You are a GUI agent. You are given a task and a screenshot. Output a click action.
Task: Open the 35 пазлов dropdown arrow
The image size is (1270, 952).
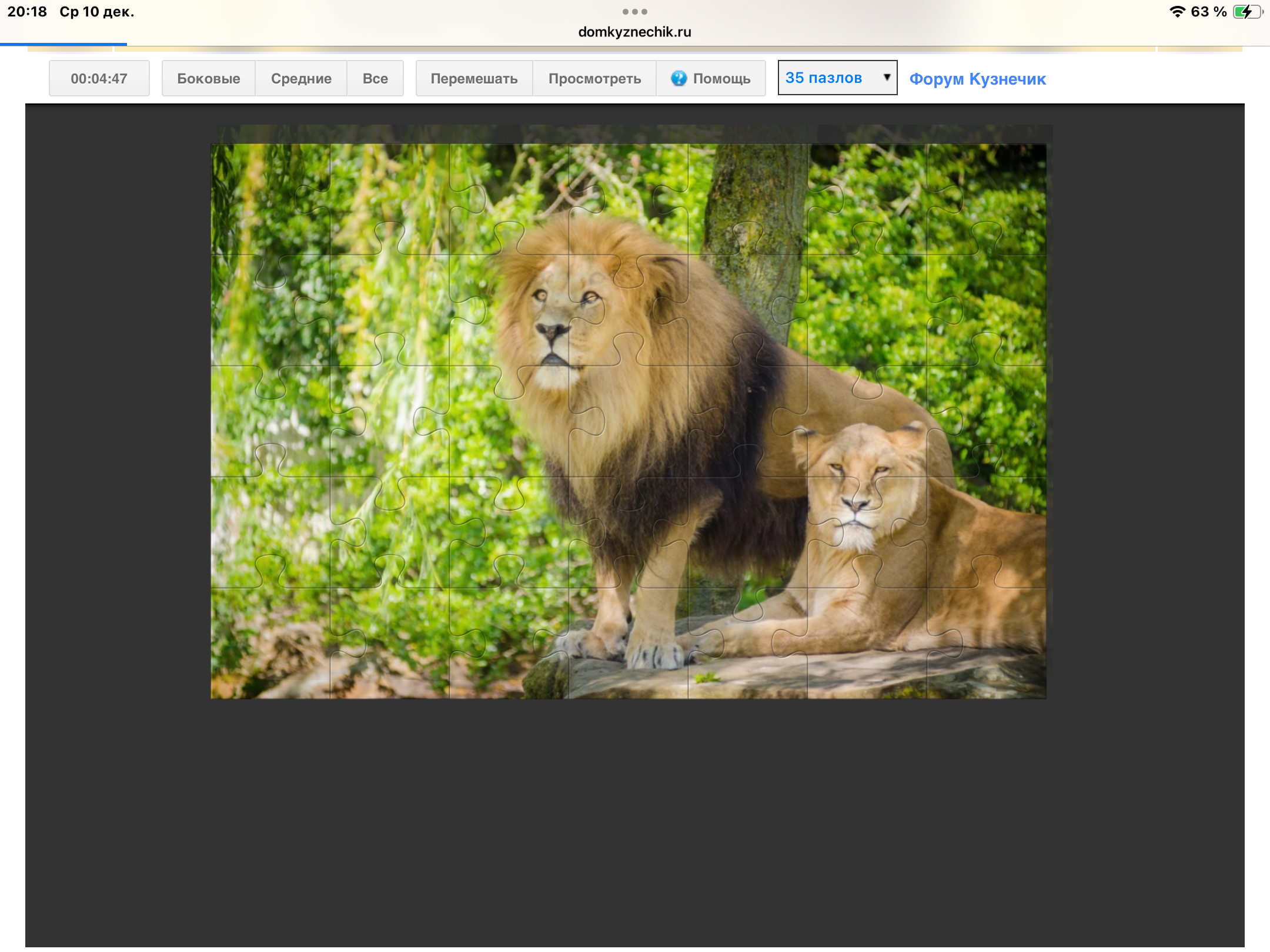[887, 77]
